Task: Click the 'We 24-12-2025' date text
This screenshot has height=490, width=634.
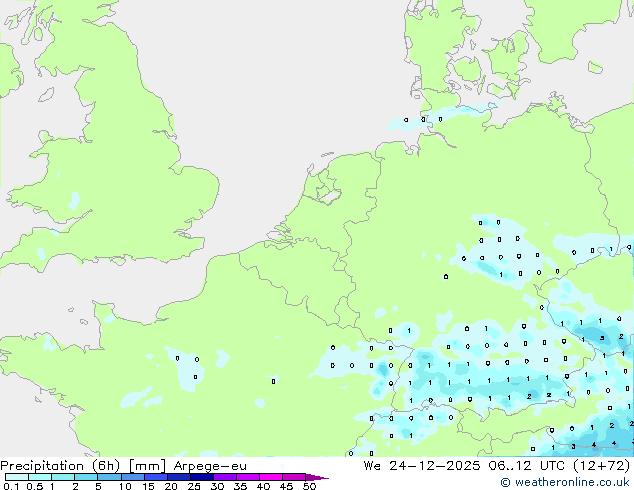Action: coord(422,466)
